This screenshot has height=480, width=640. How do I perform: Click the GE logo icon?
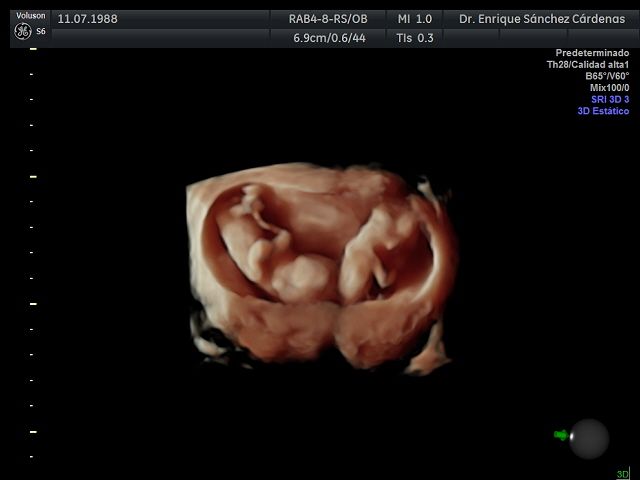23,31
